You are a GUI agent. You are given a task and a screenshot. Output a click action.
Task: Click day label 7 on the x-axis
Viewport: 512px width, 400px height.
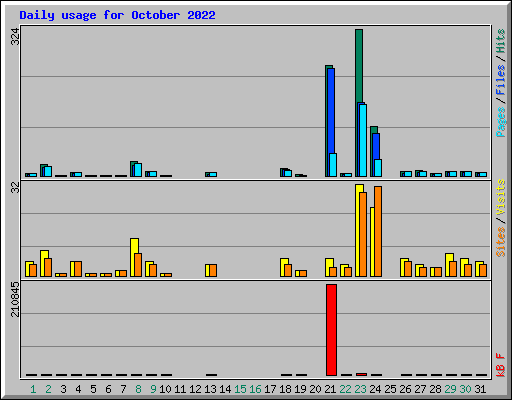coord(123,389)
